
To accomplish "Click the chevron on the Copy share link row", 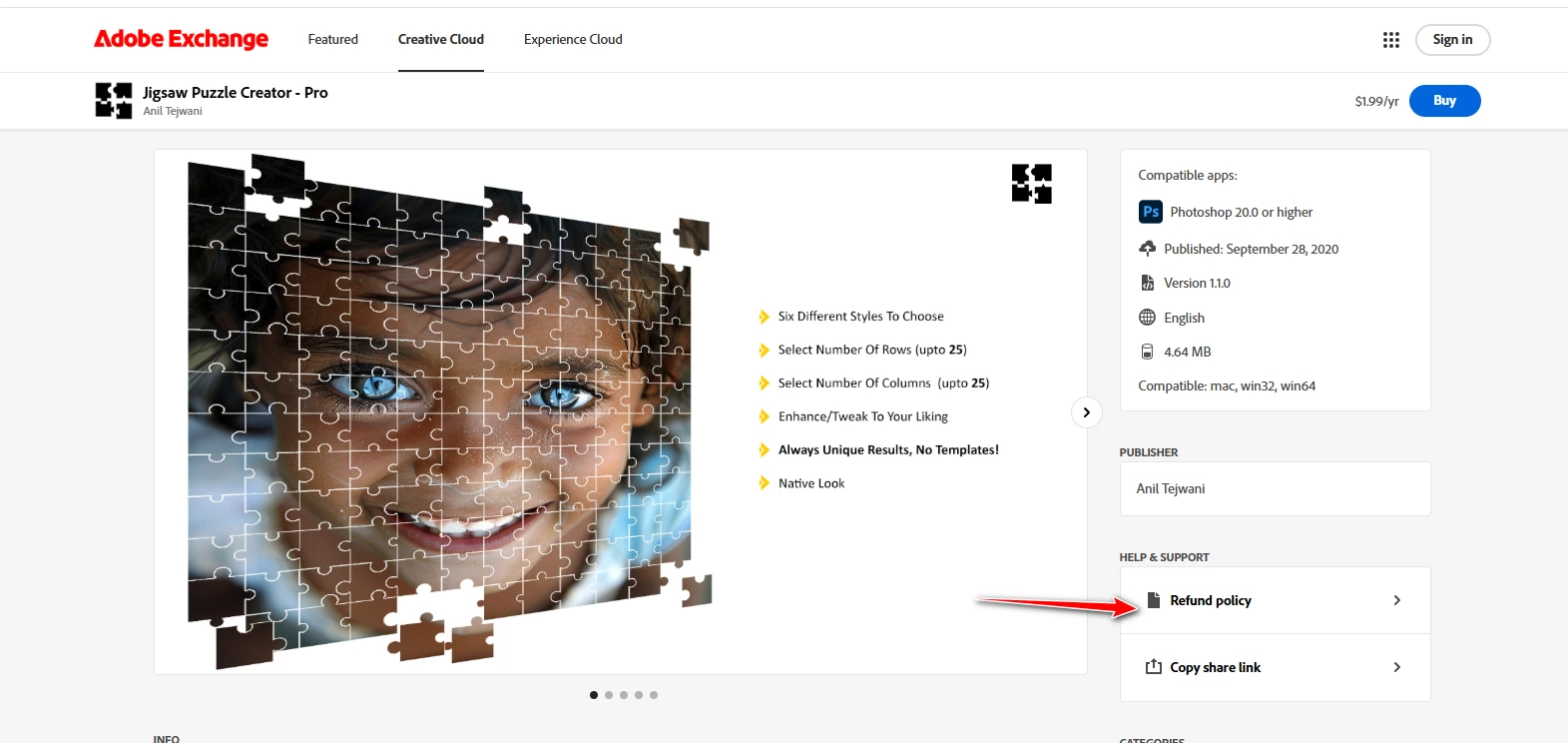I will 1397,667.
